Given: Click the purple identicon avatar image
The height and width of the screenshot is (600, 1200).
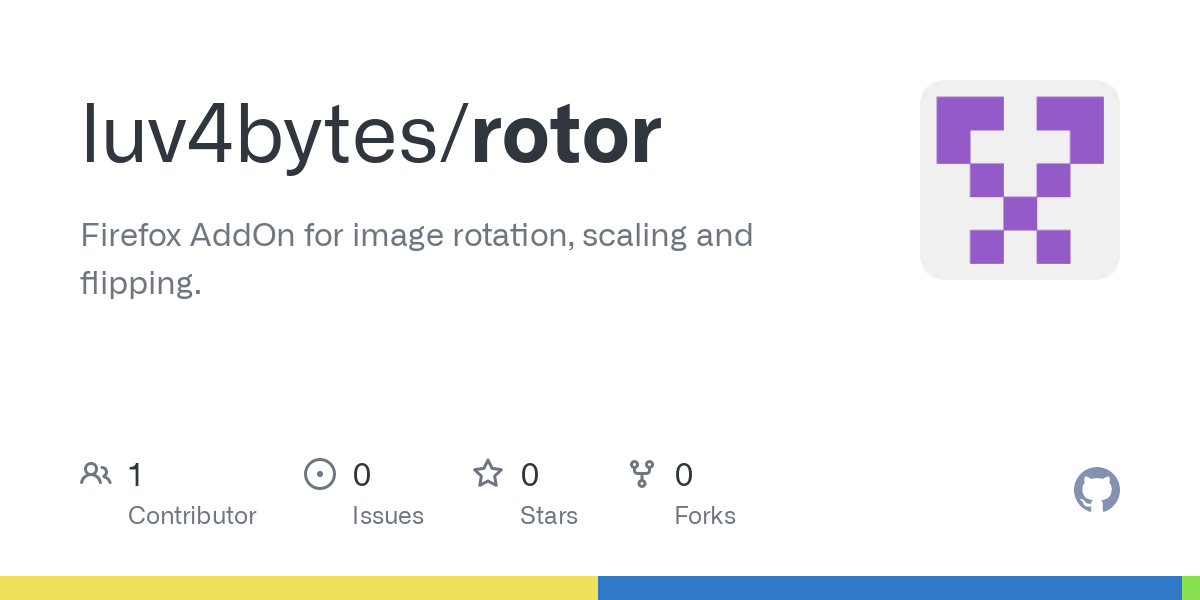Looking at the screenshot, I should (x=1020, y=180).
